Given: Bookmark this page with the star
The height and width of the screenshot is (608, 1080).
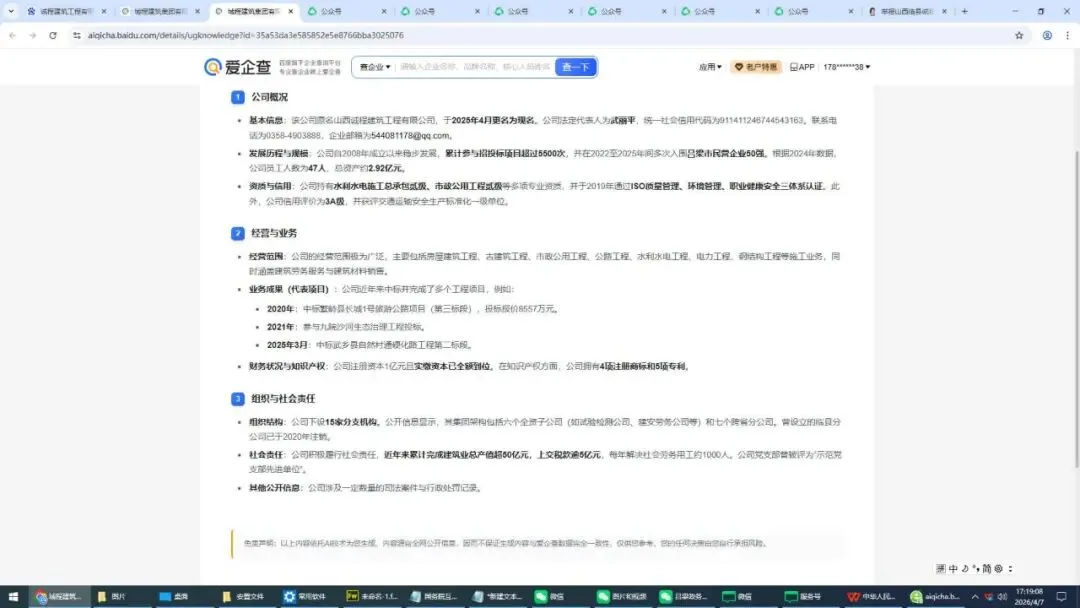Looking at the screenshot, I should 1019,35.
